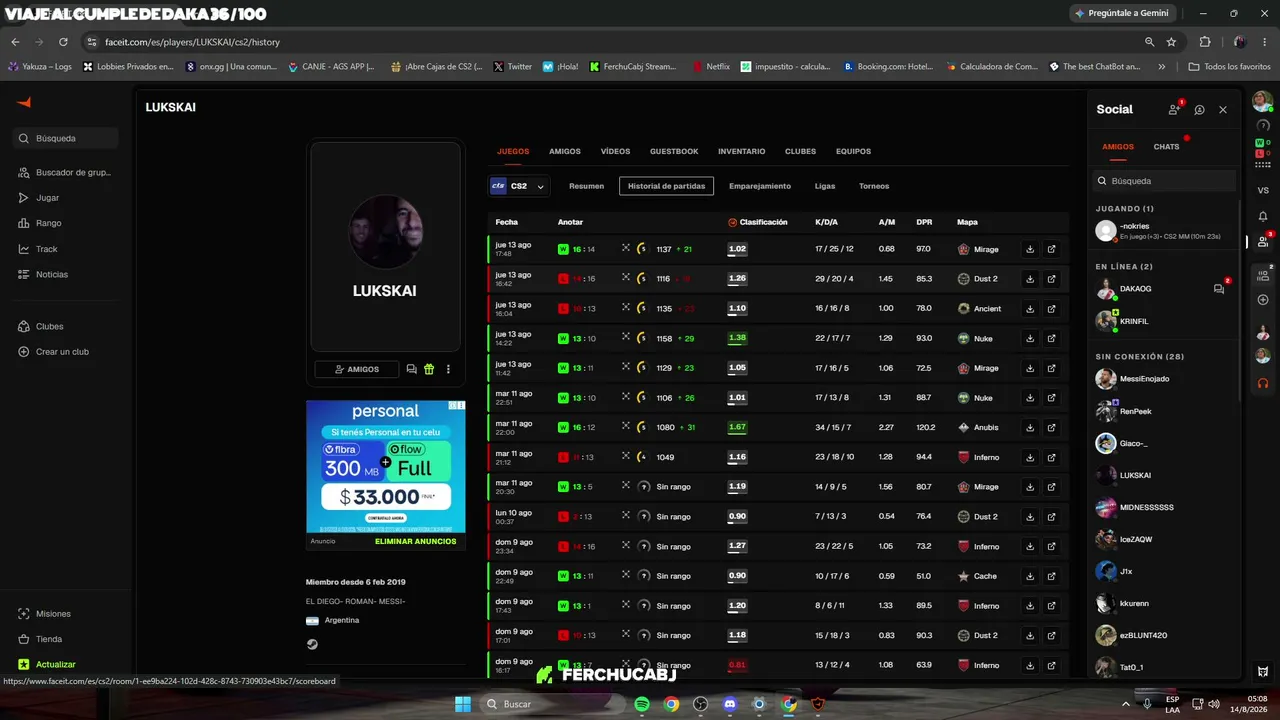
Task: Open chat with LUKSKAI from profile card
Action: 411,369
